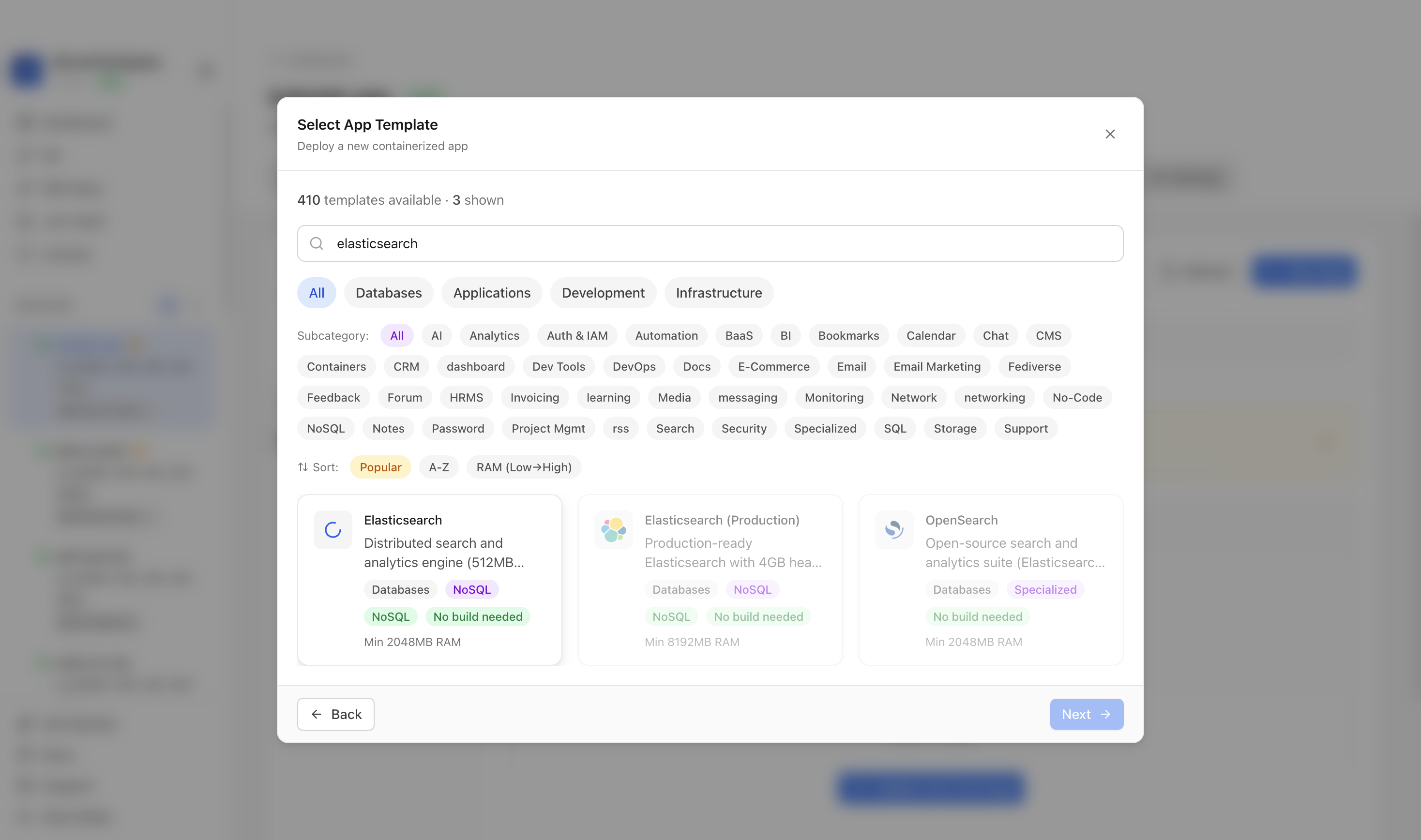Click the Elasticsearch (Production) logo icon
This screenshot has width=1421, height=840.
click(614, 530)
